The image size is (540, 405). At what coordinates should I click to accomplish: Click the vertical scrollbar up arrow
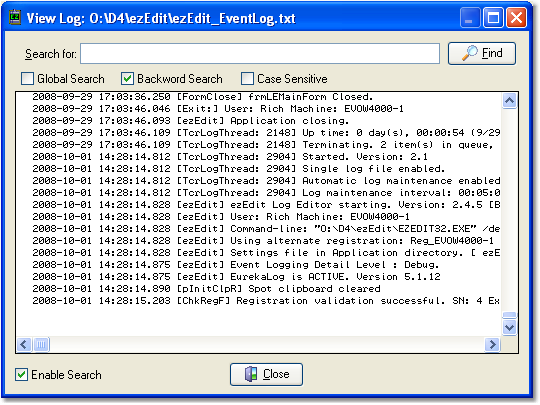(509, 101)
